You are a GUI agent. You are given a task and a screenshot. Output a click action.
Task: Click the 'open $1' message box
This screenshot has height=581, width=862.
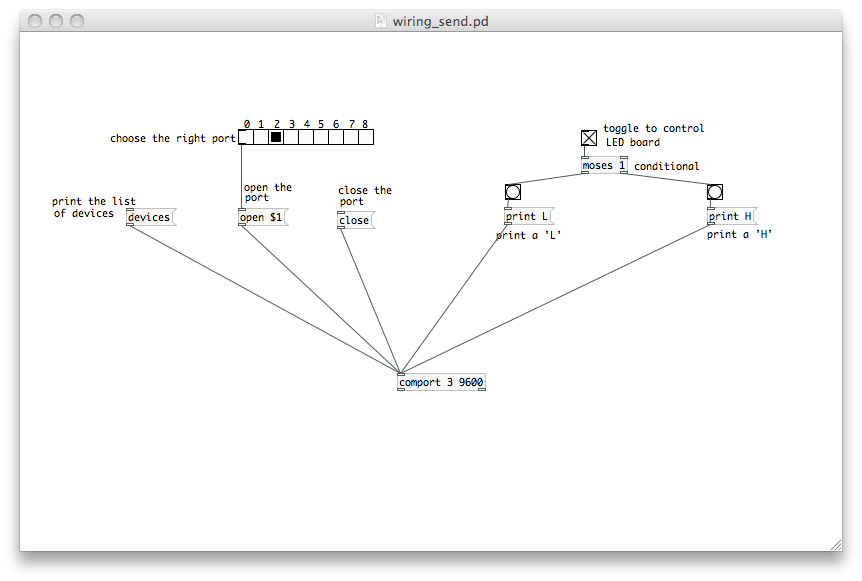(x=262, y=218)
